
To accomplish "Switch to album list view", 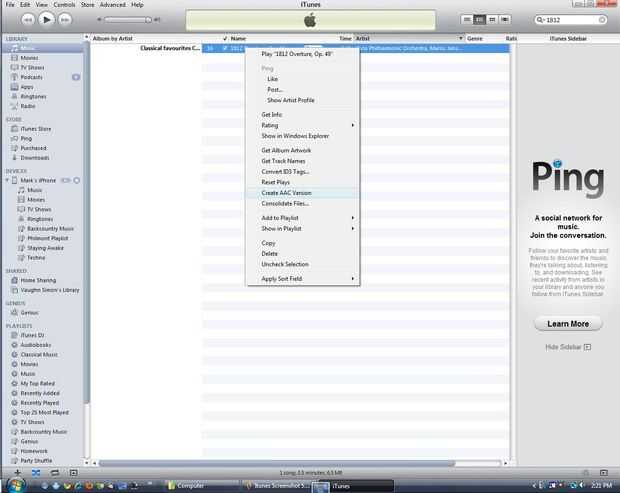I will click(x=479, y=19).
